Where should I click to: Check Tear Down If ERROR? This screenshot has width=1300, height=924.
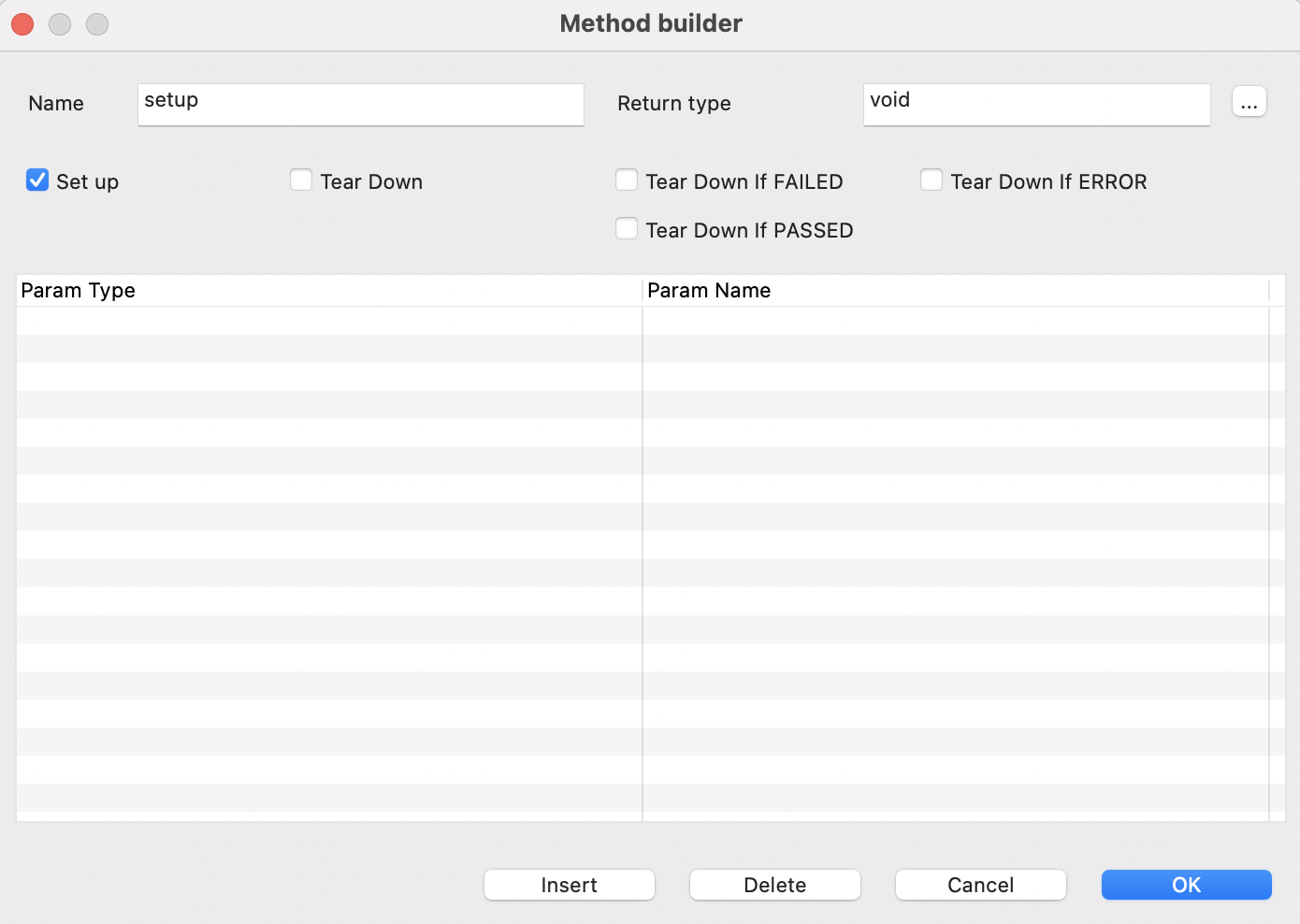[932, 179]
